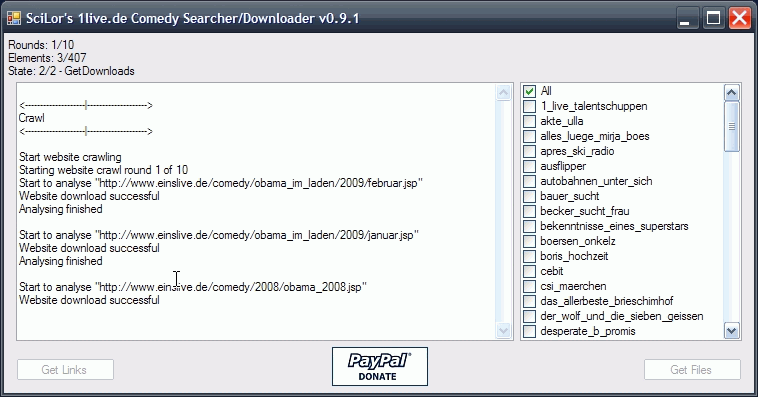
Task: Select the apres_ski_radio checkbox
Action: (x=530, y=151)
